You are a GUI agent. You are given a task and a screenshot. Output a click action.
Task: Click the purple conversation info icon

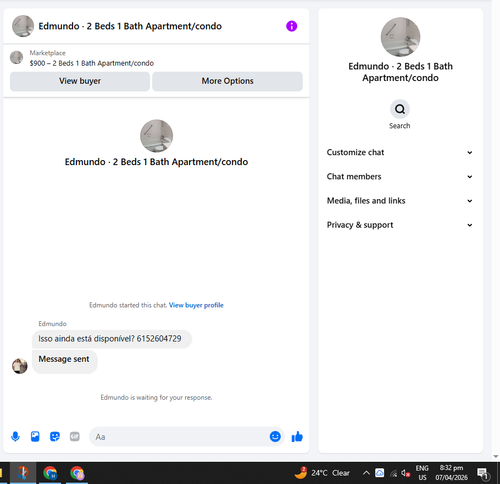point(291,26)
